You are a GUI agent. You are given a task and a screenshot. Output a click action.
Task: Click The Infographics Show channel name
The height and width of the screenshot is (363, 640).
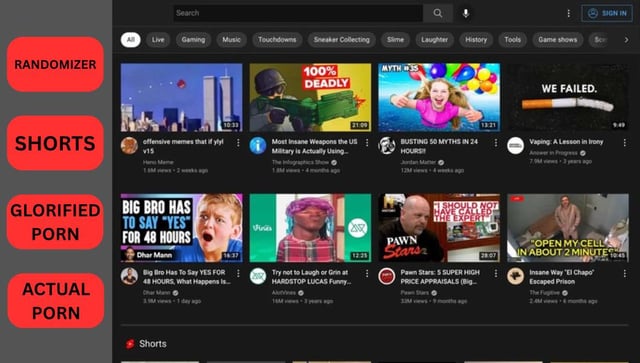(x=300, y=162)
